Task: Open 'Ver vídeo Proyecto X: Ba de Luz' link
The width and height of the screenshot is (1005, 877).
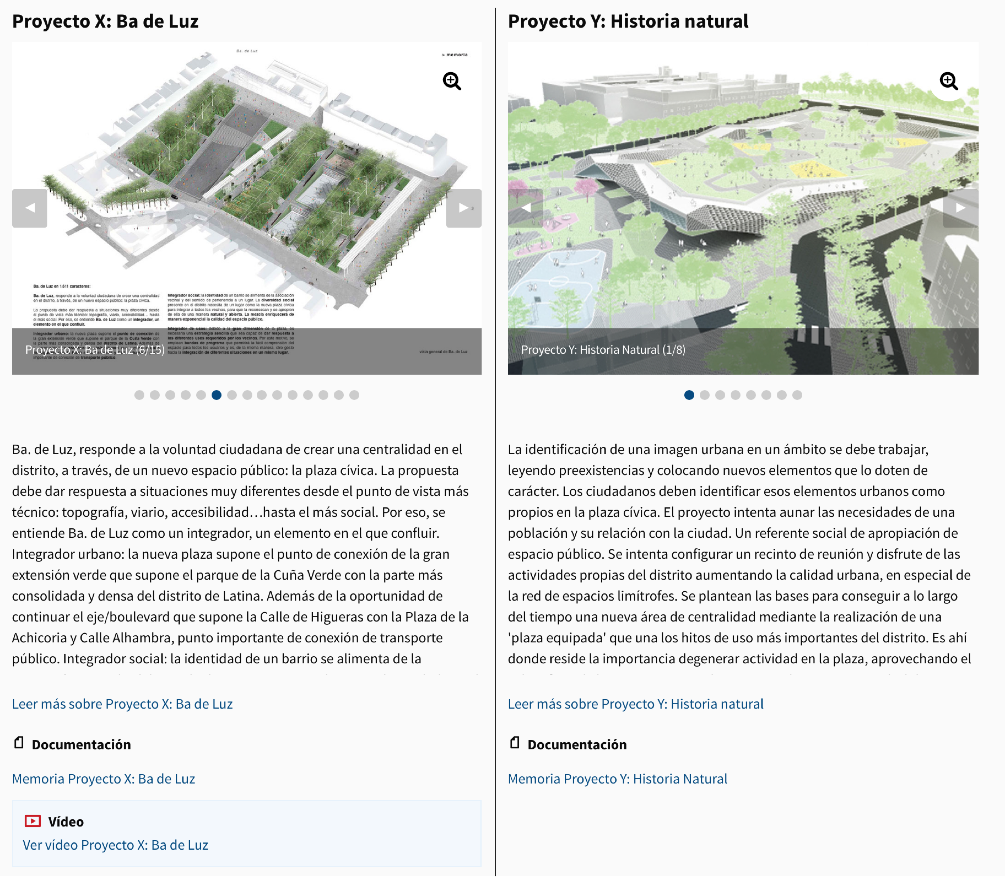Action: pyautogui.click(x=115, y=845)
